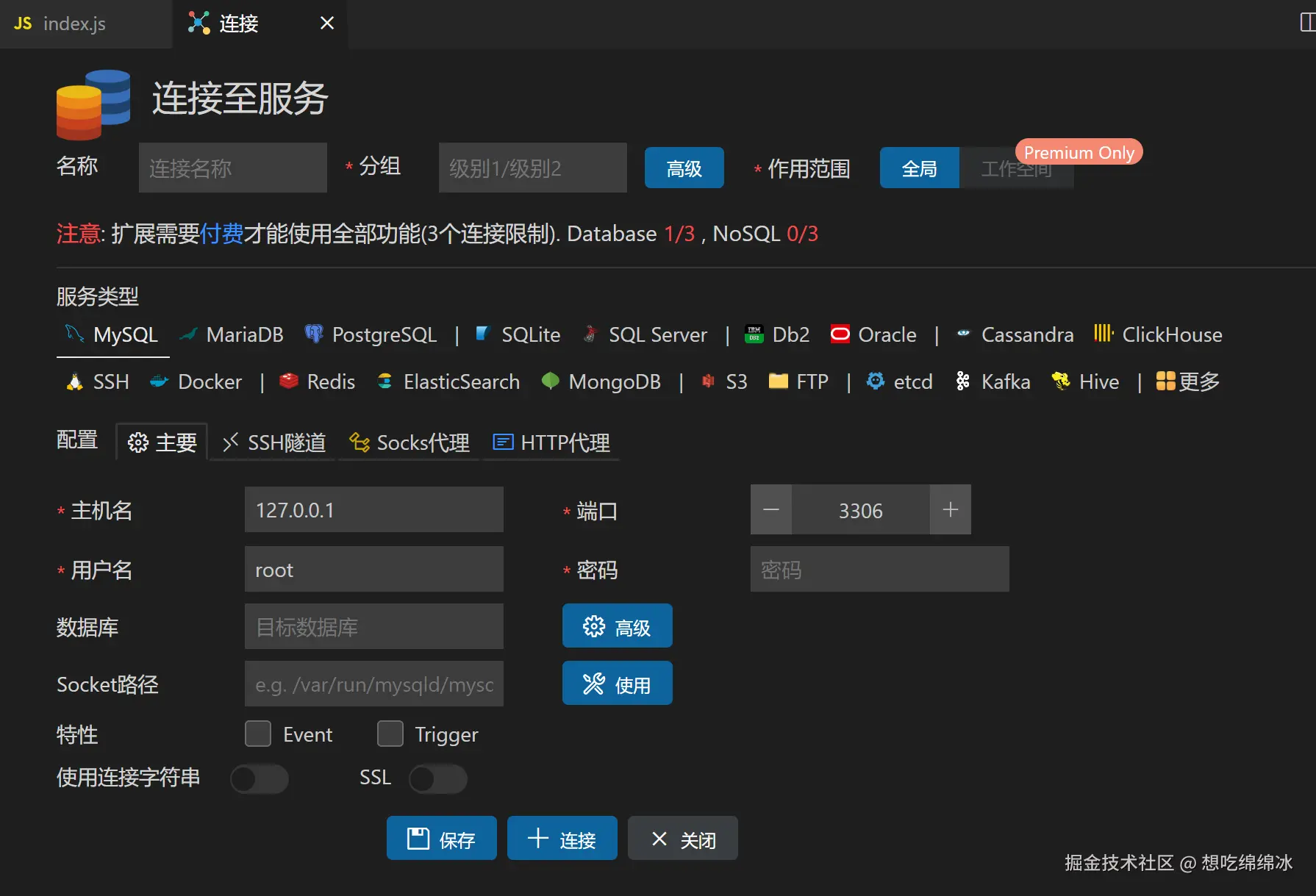Focus the Socket路径 input field
This screenshot has width=1316, height=896.
(x=374, y=684)
